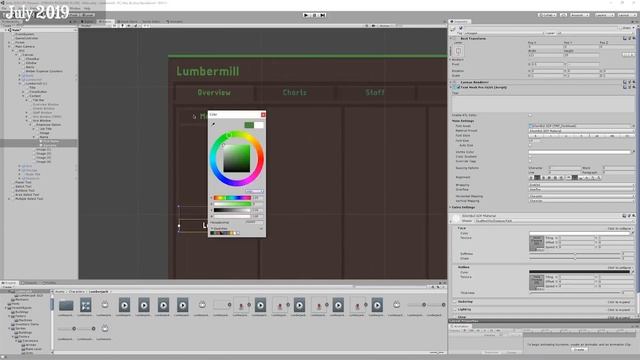Select the Animator Controller asset thumbnail

pos(85,305)
